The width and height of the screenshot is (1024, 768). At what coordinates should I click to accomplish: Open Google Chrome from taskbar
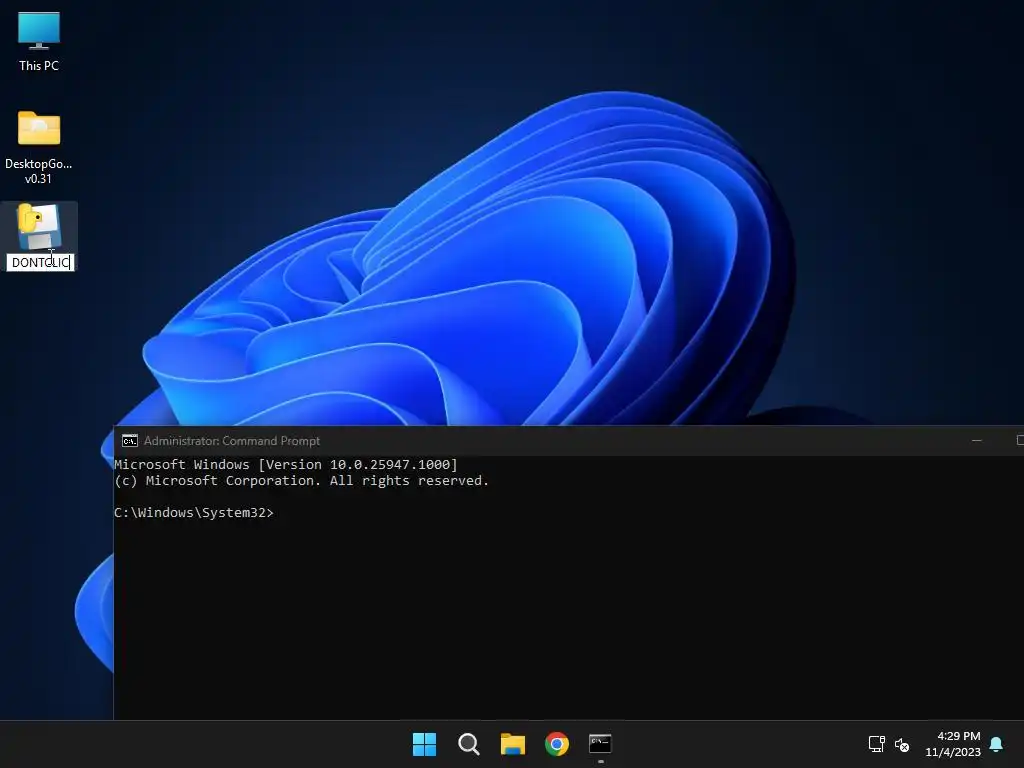pos(556,744)
